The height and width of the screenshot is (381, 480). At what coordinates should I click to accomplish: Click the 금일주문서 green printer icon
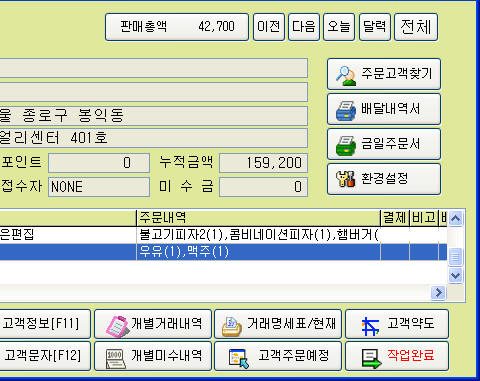[346, 146]
